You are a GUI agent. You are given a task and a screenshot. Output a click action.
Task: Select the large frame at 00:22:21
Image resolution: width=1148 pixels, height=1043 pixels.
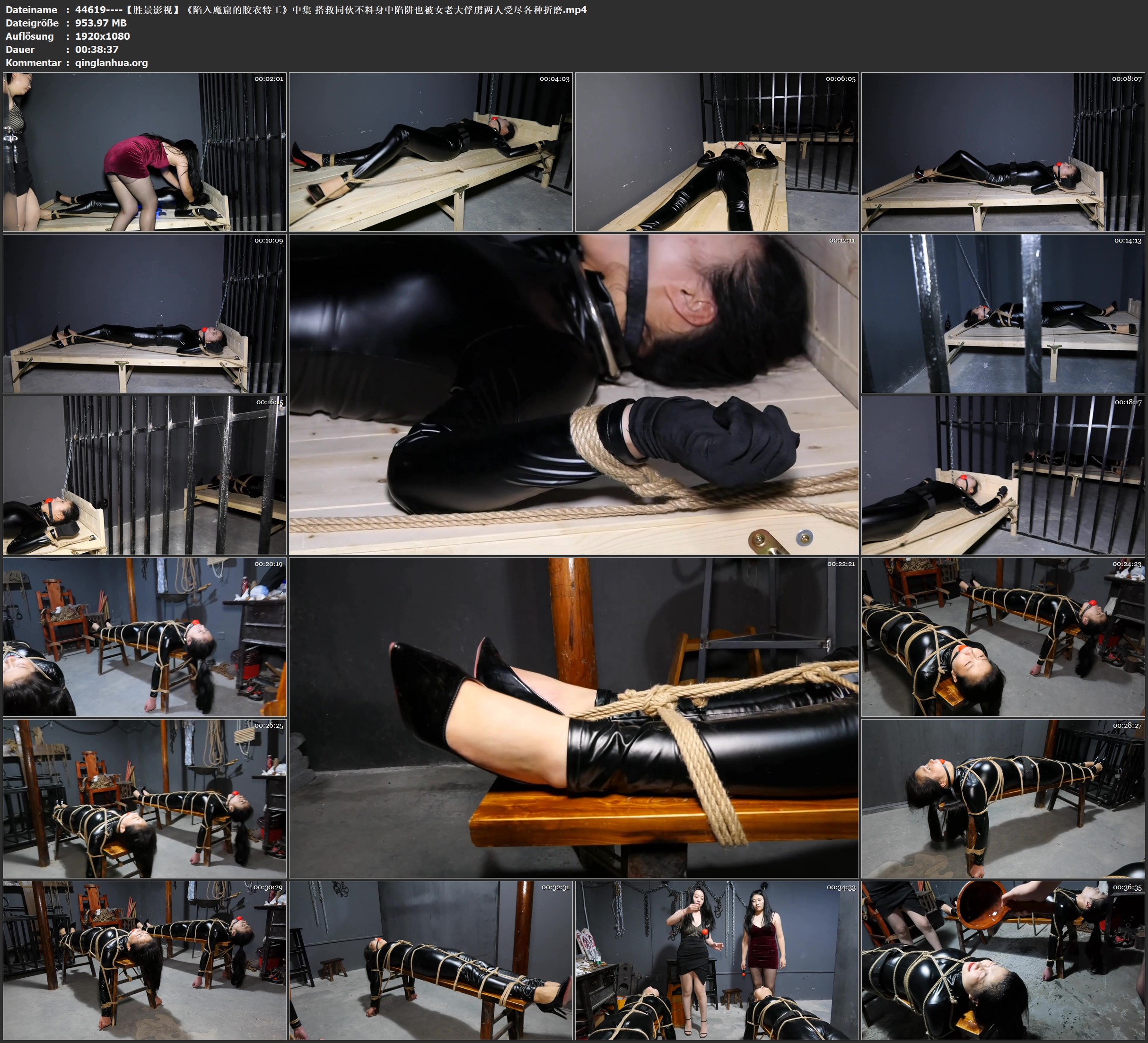(573, 717)
